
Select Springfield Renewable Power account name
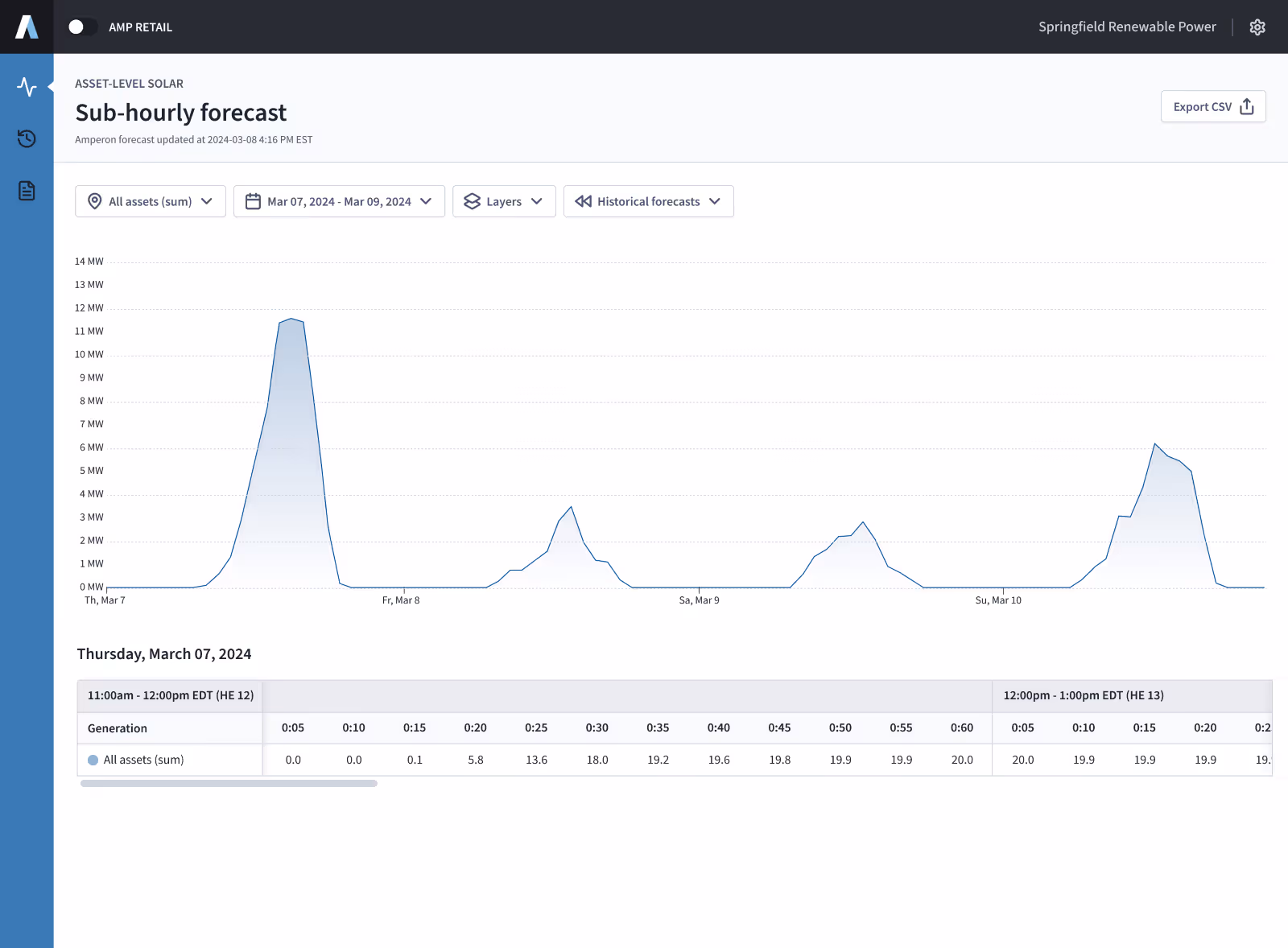1127,27
